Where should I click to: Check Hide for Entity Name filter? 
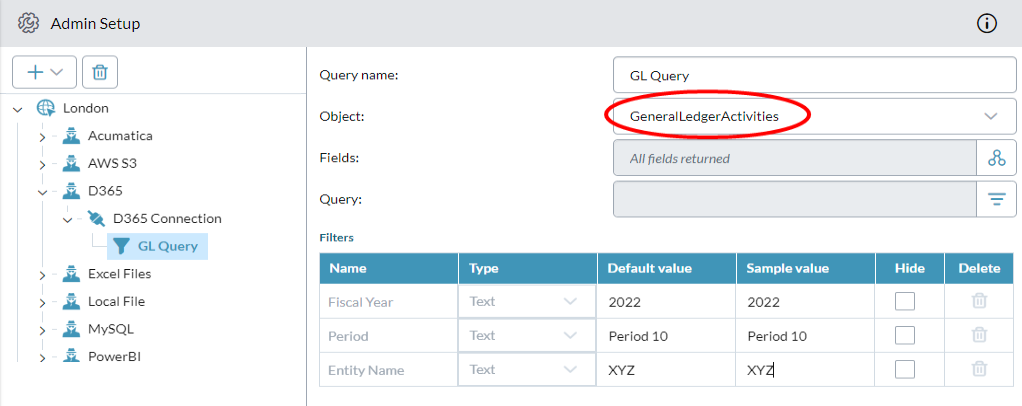[x=905, y=369]
